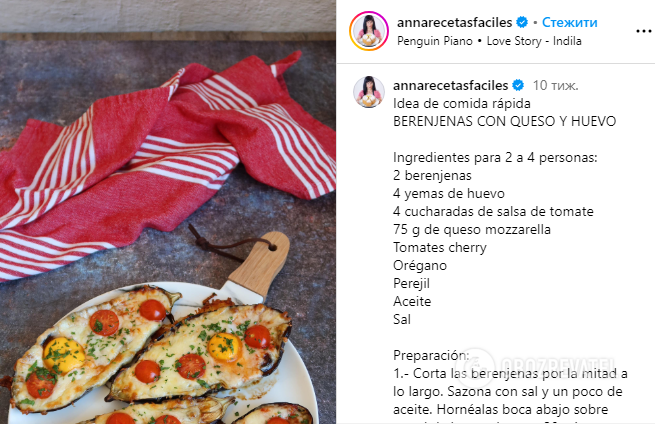
Task: Click the 10 тиж. post timestamp
Action: [555, 86]
